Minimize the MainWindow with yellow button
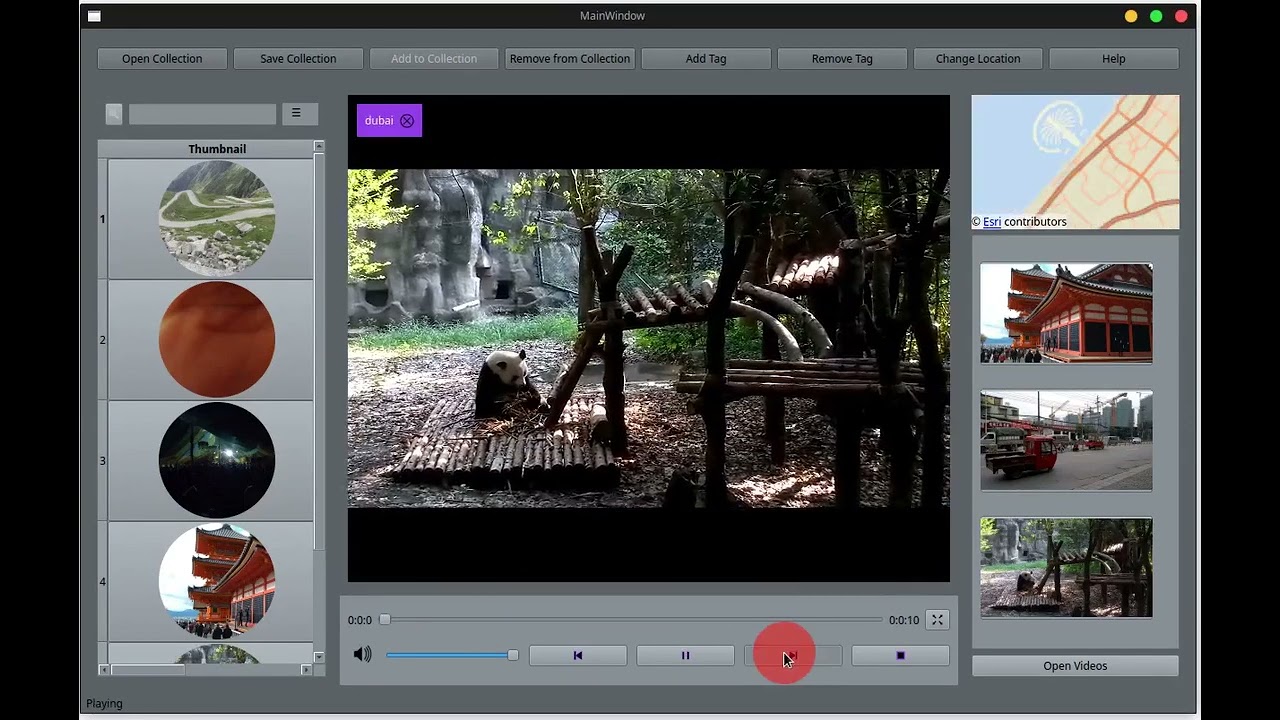The image size is (1280, 720). pos(1131,16)
